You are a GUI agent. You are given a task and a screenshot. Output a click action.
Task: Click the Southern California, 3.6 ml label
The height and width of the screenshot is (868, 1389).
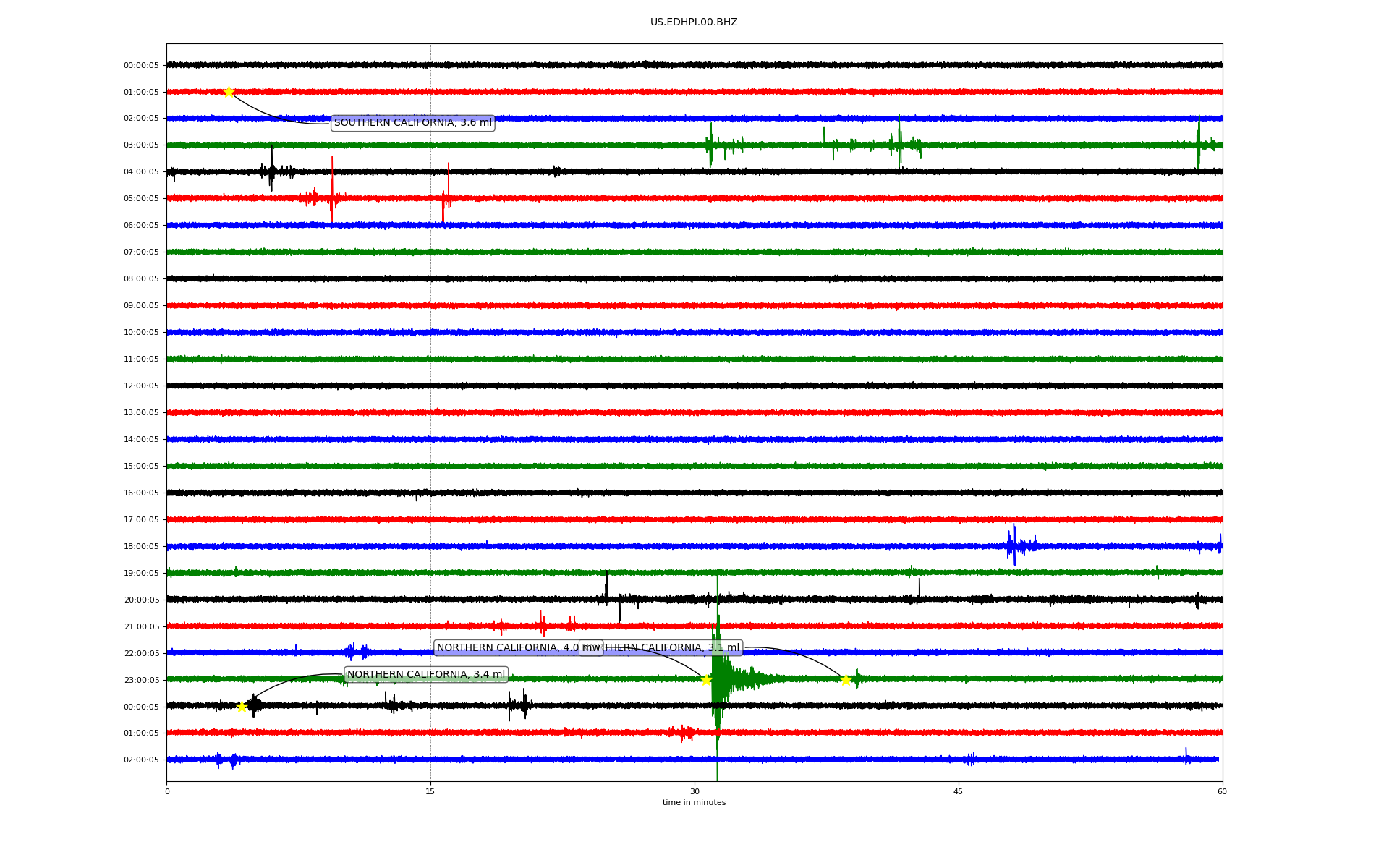pos(412,123)
